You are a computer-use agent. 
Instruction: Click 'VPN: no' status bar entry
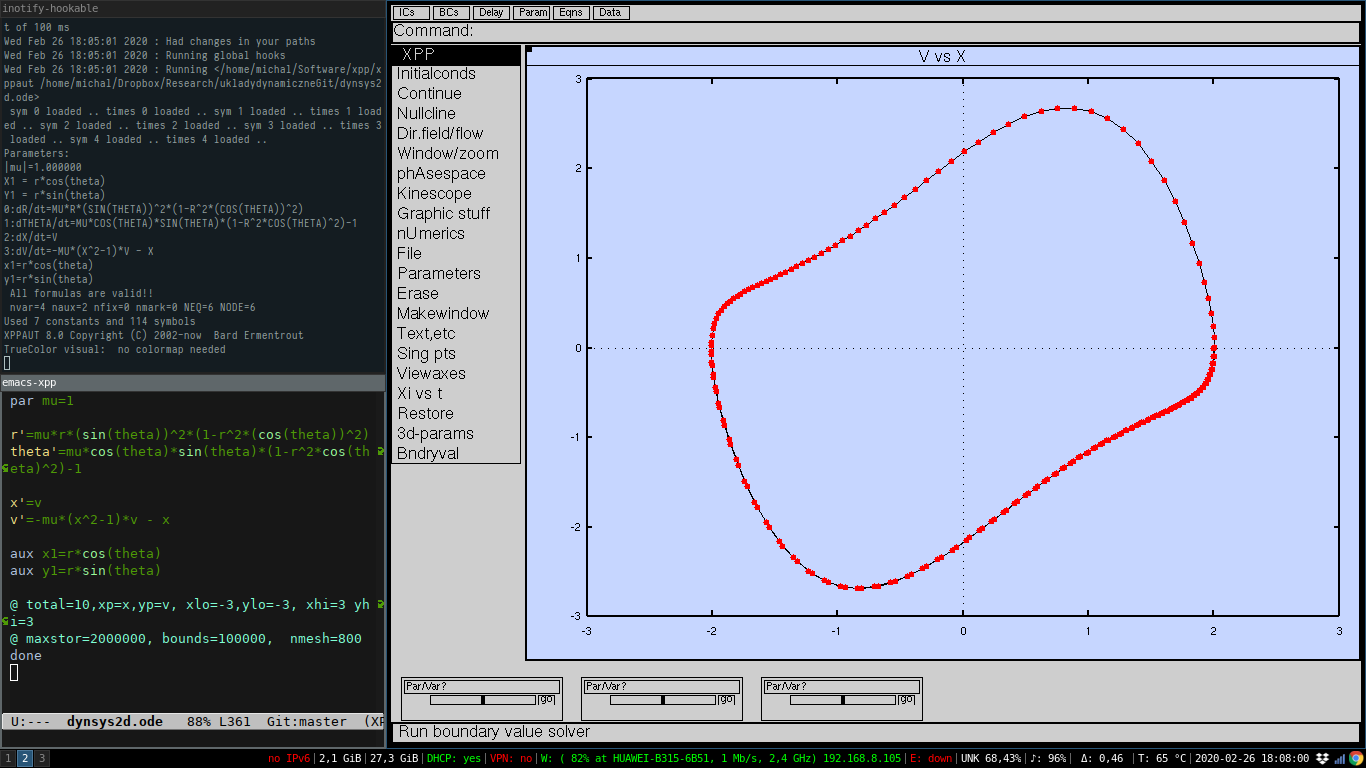(510, 759)
